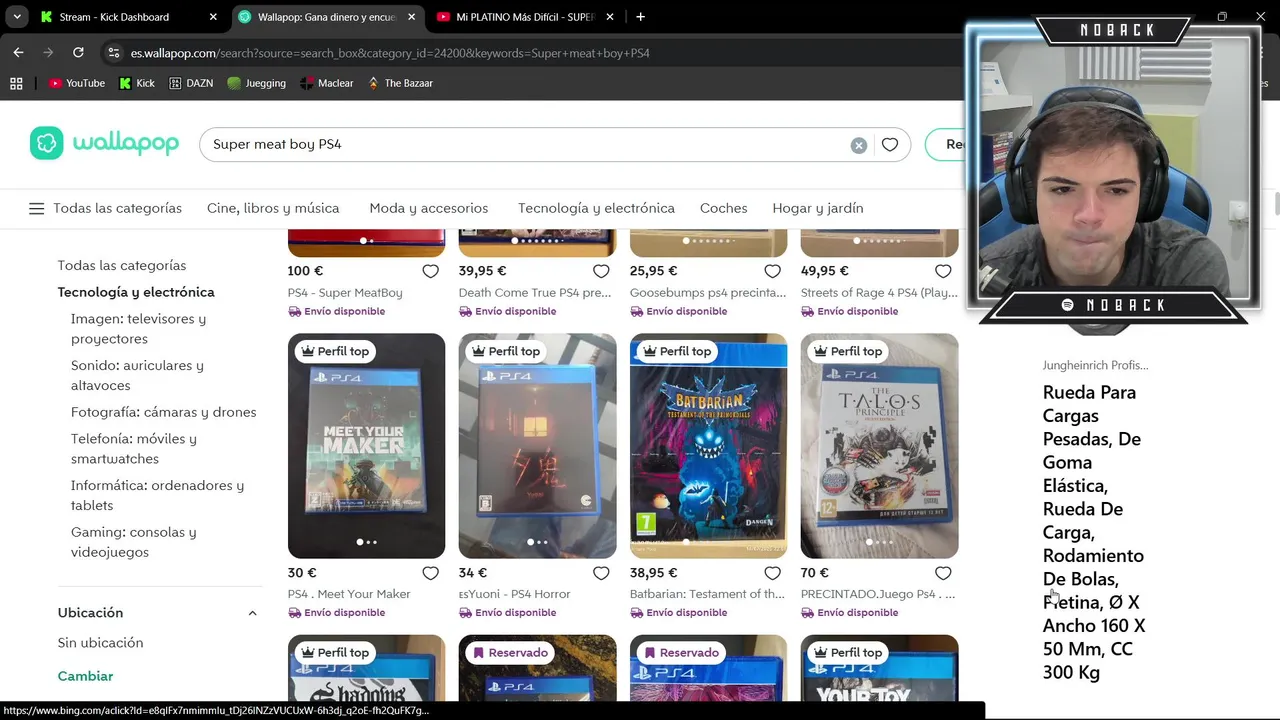Image resolution: width=1280 pixels, height=720 pixels.
Task: Open the Maclear bookmark
Action: click(327, 83)
